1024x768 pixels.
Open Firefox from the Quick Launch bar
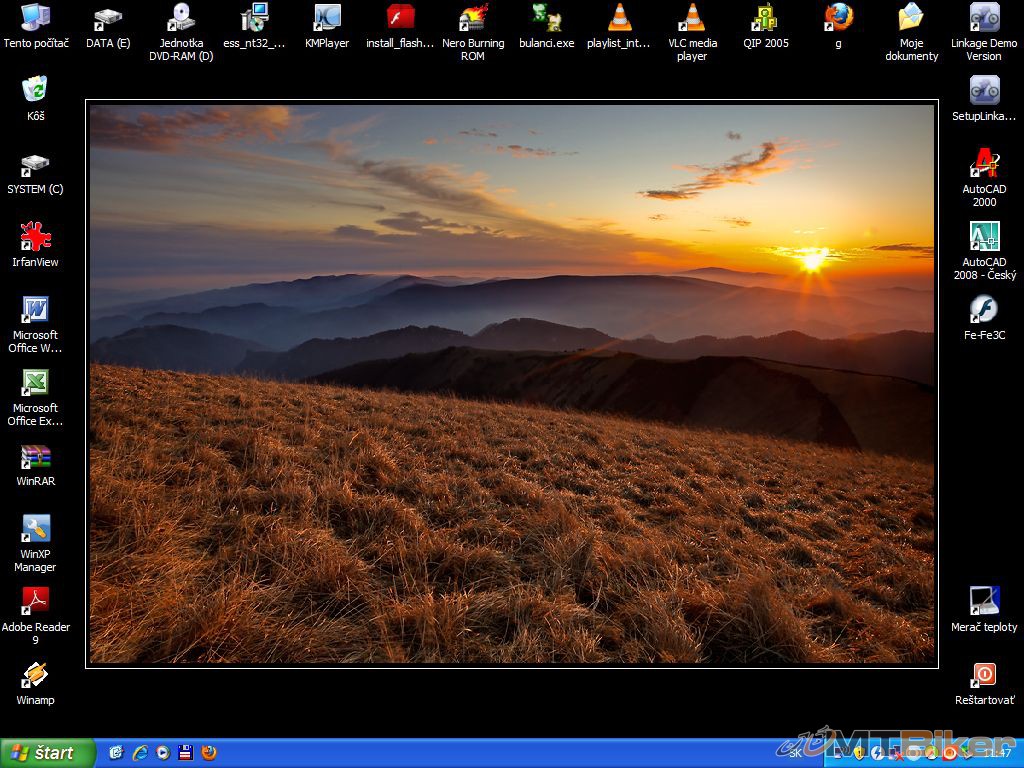pyautogui.click(x=208, y=753)
